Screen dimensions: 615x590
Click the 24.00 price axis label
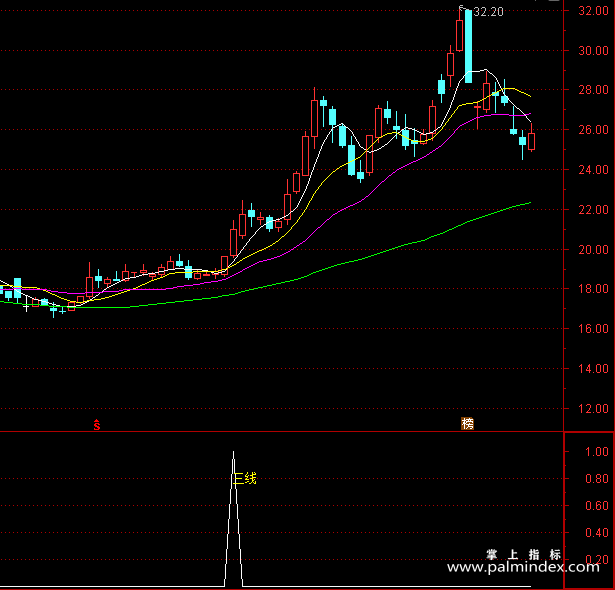pos(593,170)
